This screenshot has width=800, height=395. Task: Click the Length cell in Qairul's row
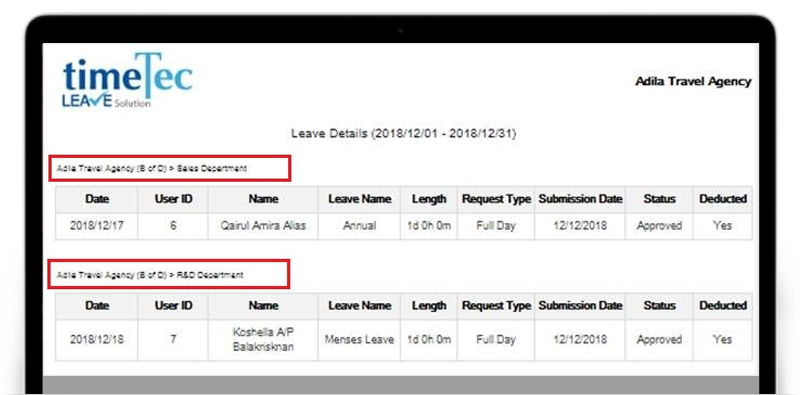pyautogui.click(x=429, y=226)
